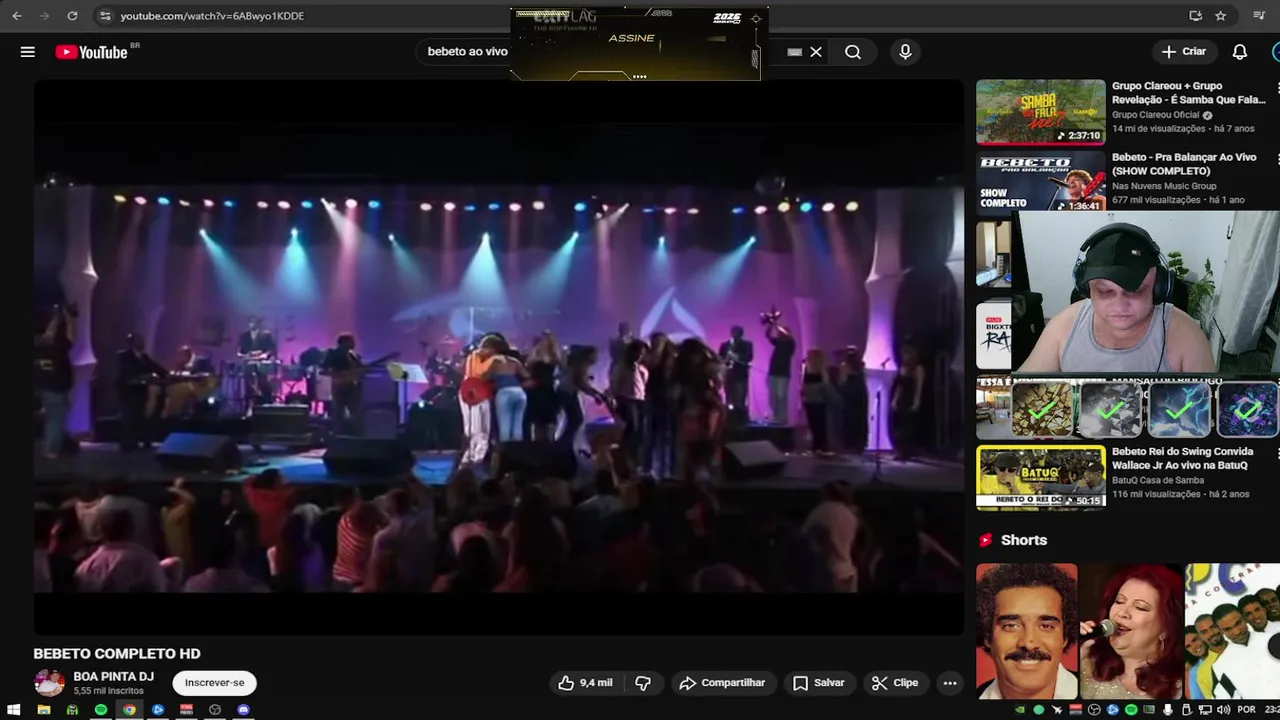
Task: Open network status tray icon
Action: pyautogui.click(x=1204, y=710)
